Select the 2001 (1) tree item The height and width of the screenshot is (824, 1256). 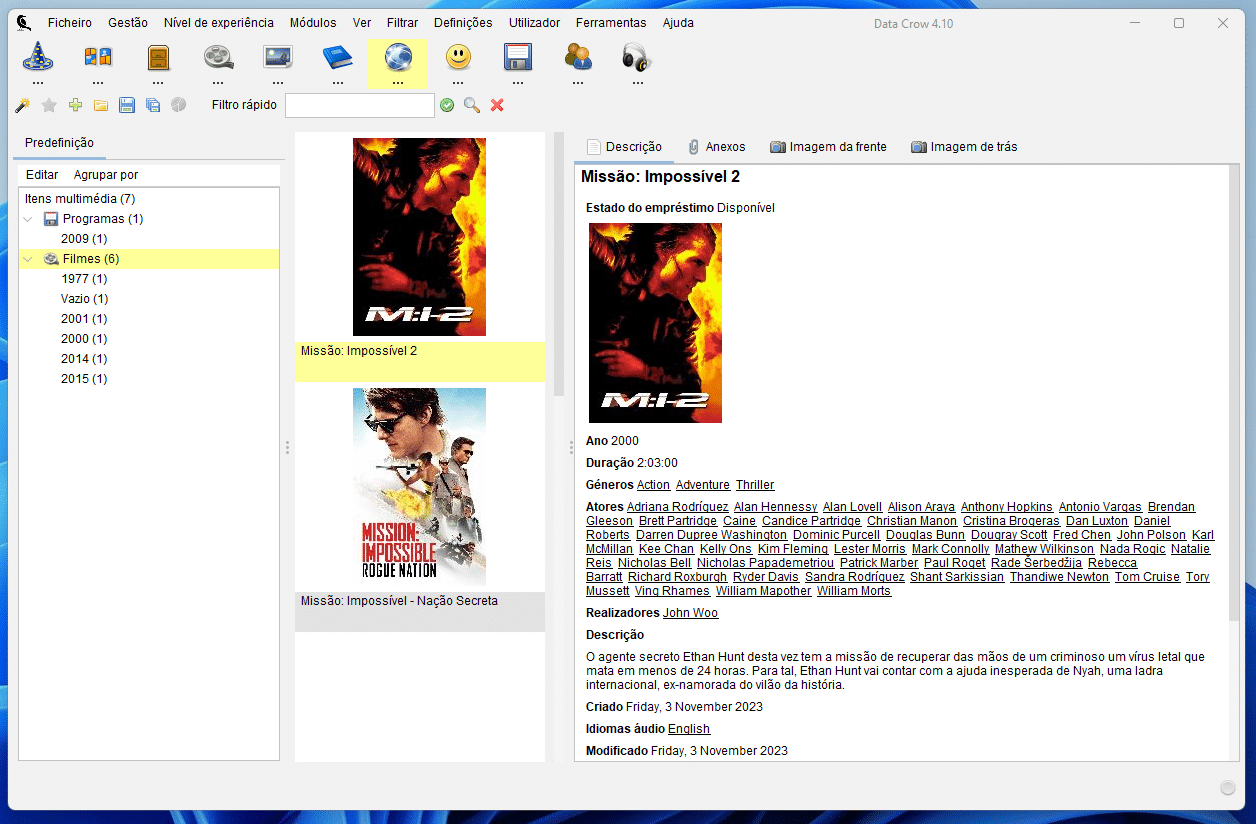[x=84, y=319]
